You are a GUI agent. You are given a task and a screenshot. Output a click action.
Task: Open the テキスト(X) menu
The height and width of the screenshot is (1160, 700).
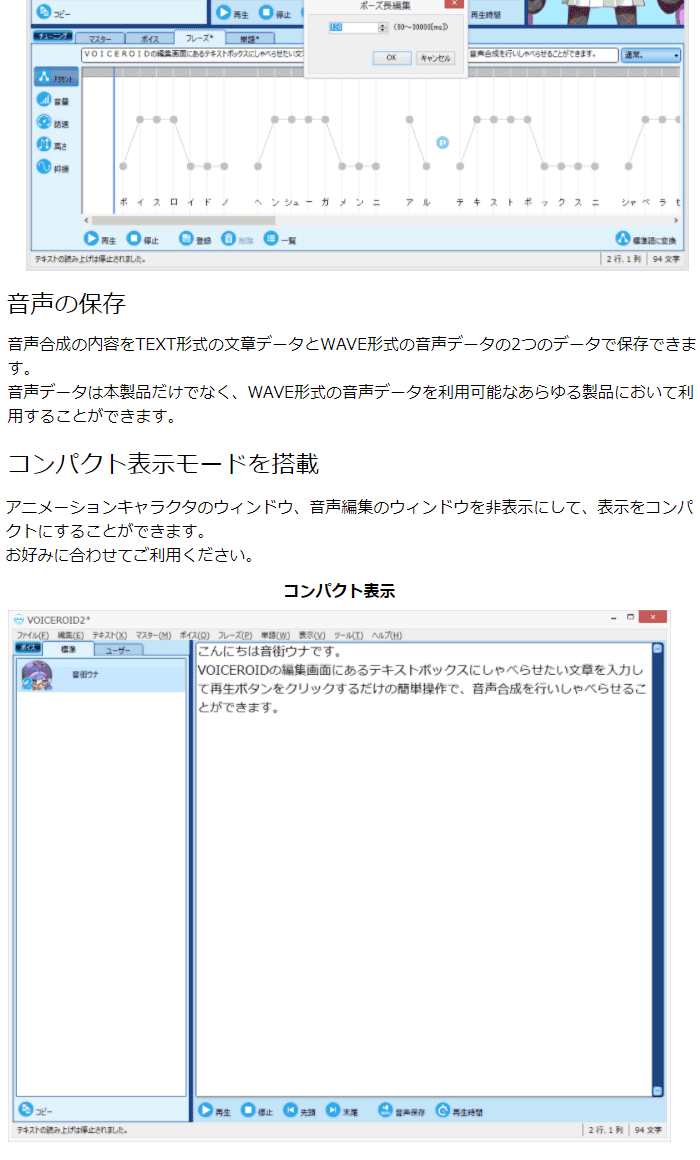(110, 635)
